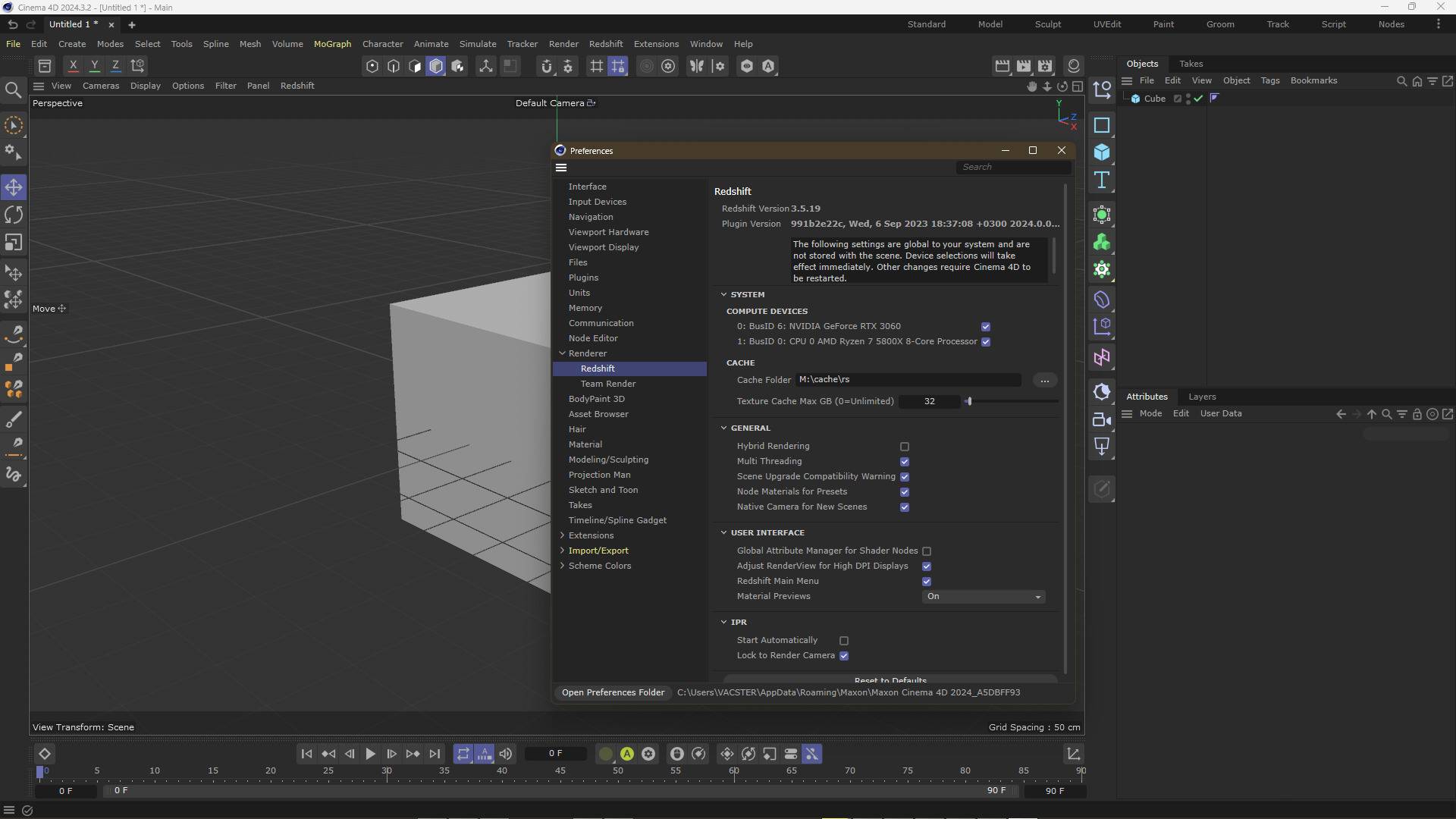Select the Scale tool in left toolbar

point(14,243)
